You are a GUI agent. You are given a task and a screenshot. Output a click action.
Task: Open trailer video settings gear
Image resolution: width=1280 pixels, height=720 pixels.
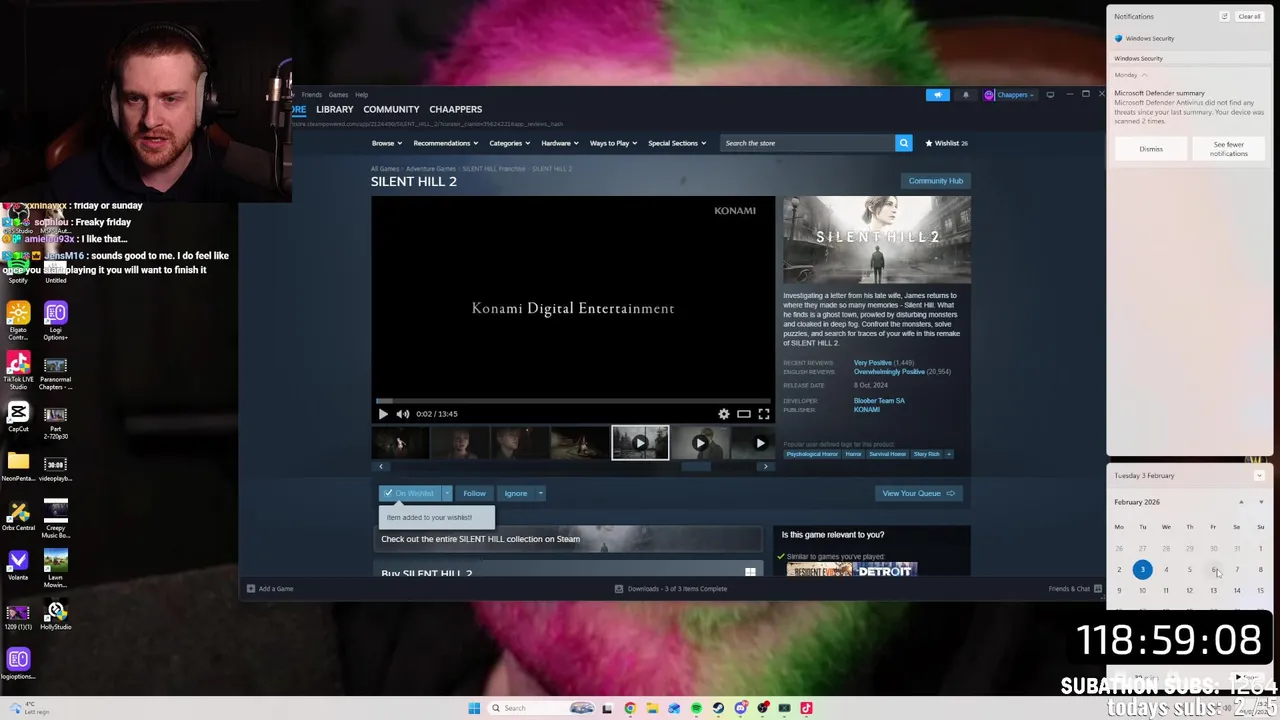[x=724, y=414]
